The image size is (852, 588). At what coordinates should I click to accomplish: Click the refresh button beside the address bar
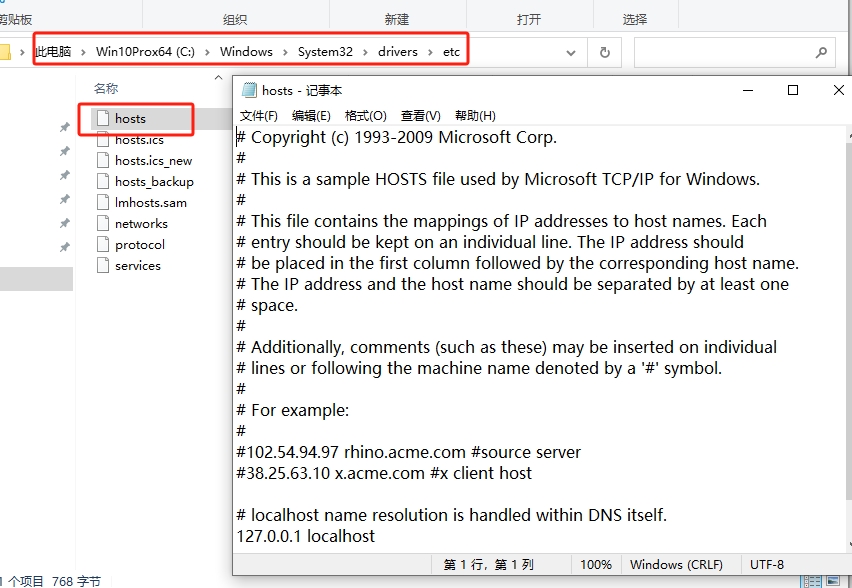point(604,52)
